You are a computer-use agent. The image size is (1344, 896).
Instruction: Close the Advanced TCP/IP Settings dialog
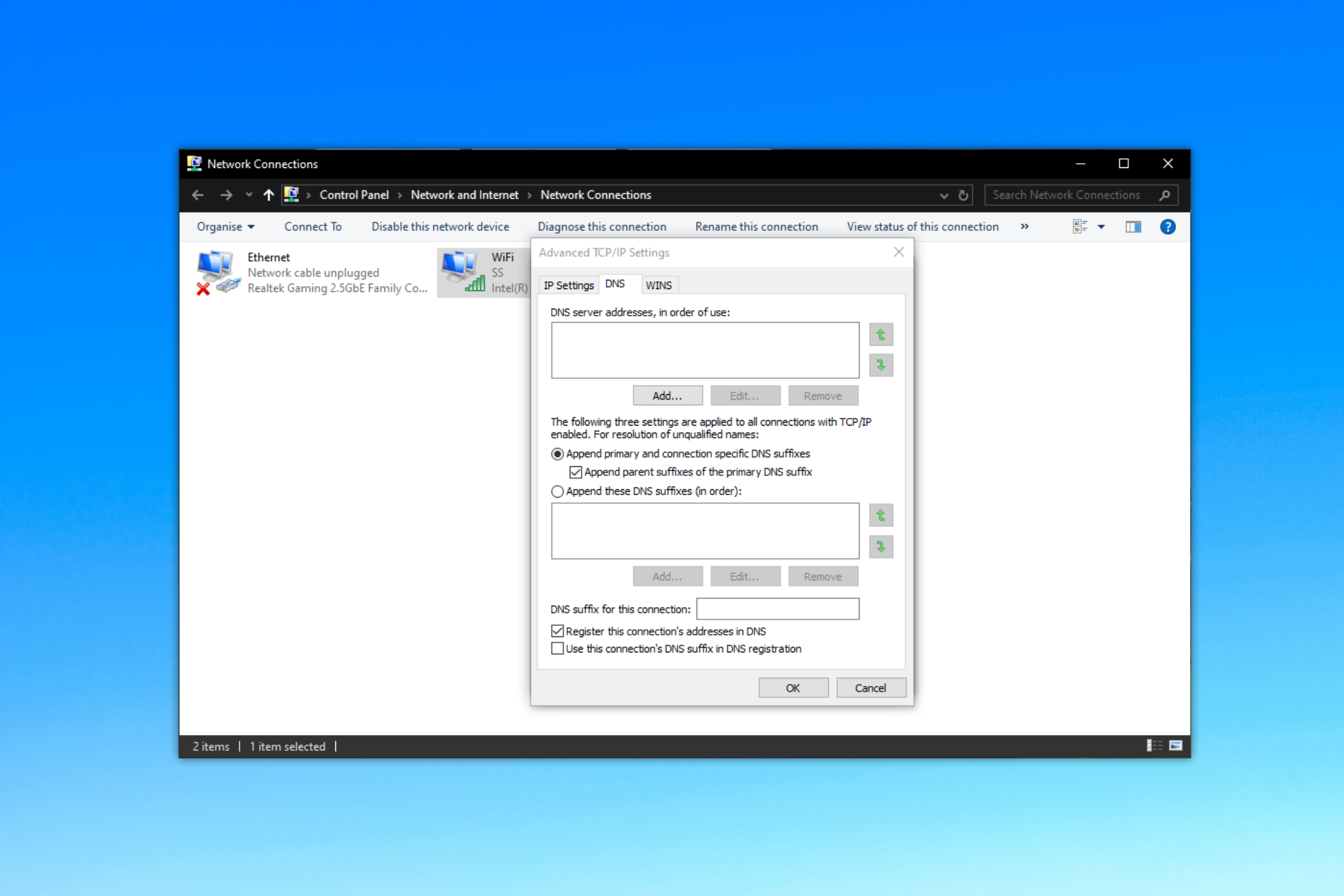point(899,252)
